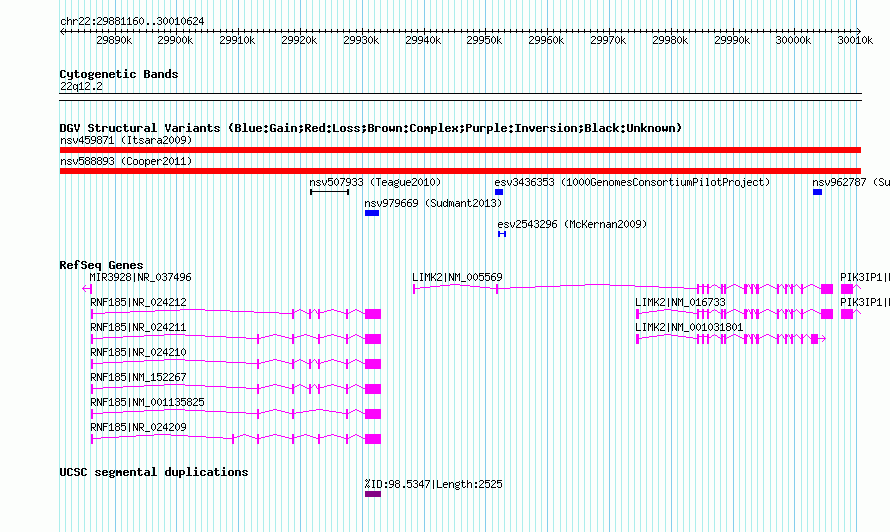Click the 29890k ruler tick label

[x=114, y=40]
